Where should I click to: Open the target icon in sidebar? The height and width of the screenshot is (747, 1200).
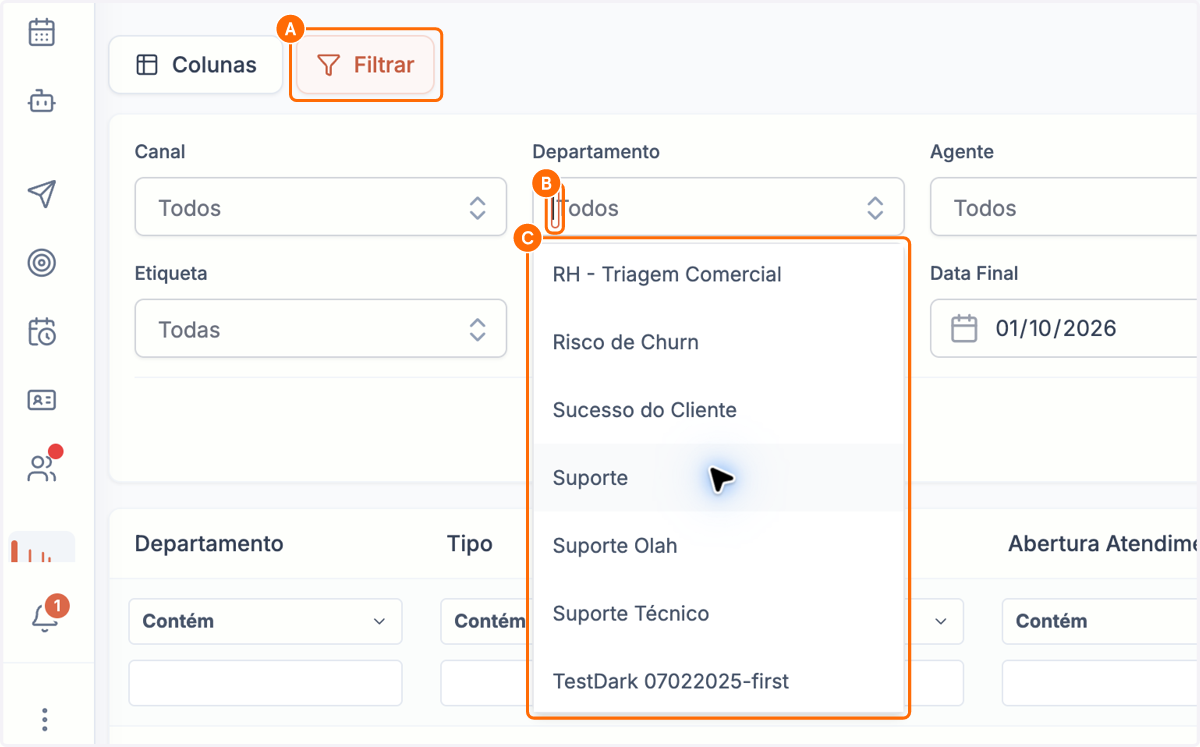[41, 263]
